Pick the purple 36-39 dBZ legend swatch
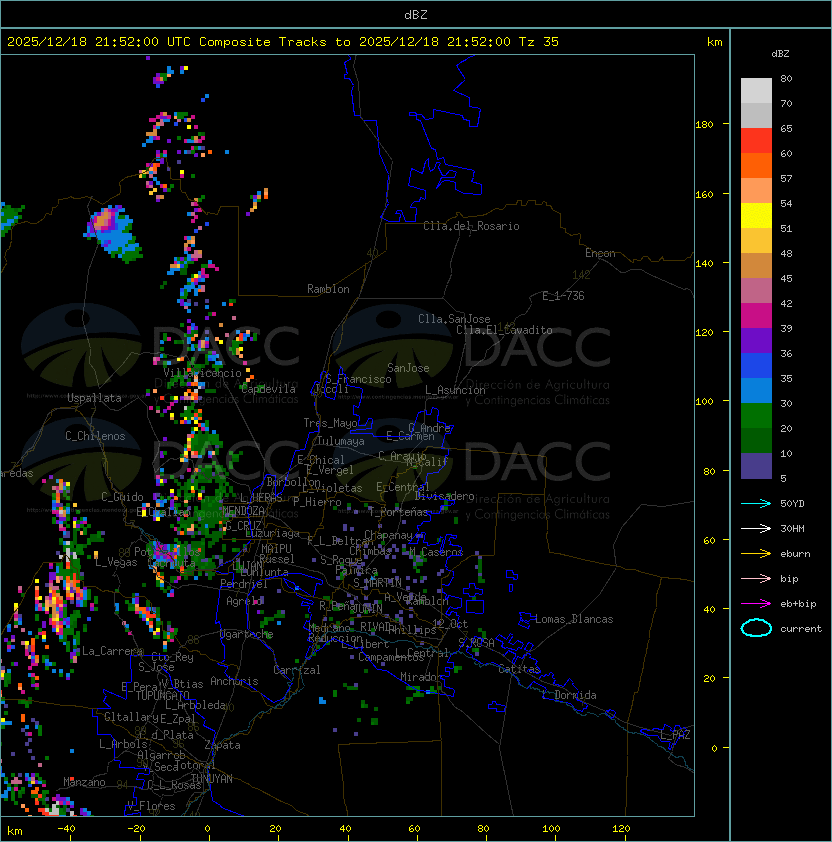Screen dimensions: 832x842 [x=756, y=340]
